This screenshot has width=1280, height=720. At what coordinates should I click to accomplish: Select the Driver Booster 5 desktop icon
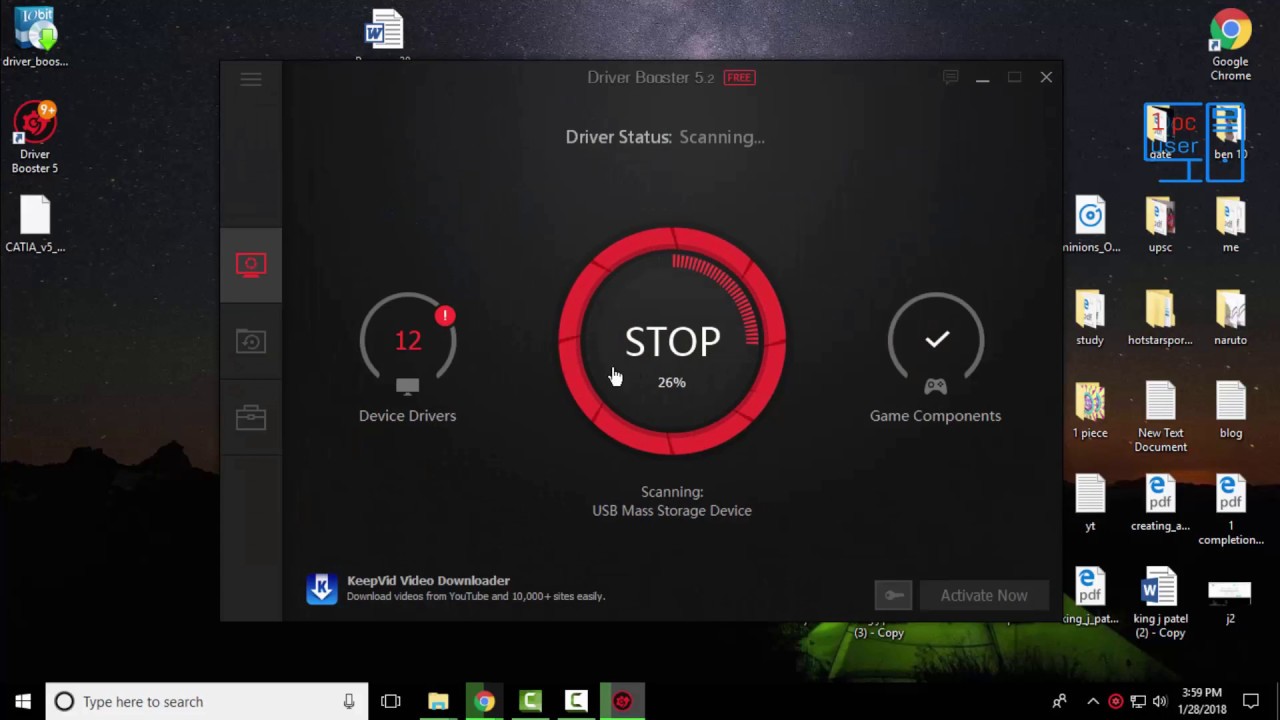point(35,138)
